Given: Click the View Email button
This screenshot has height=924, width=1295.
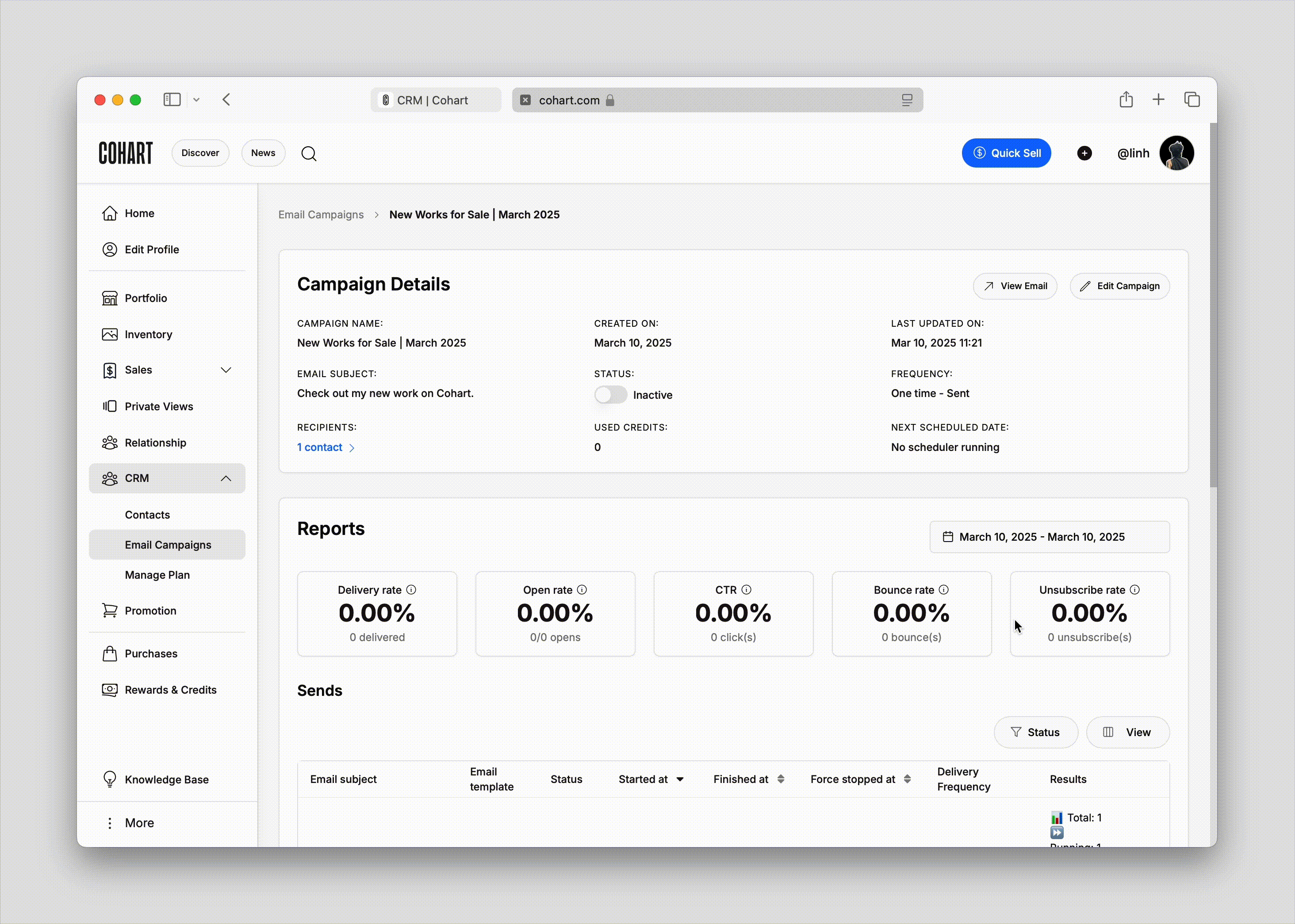Looking at the screenshot, I should (x=1015, y=286).
